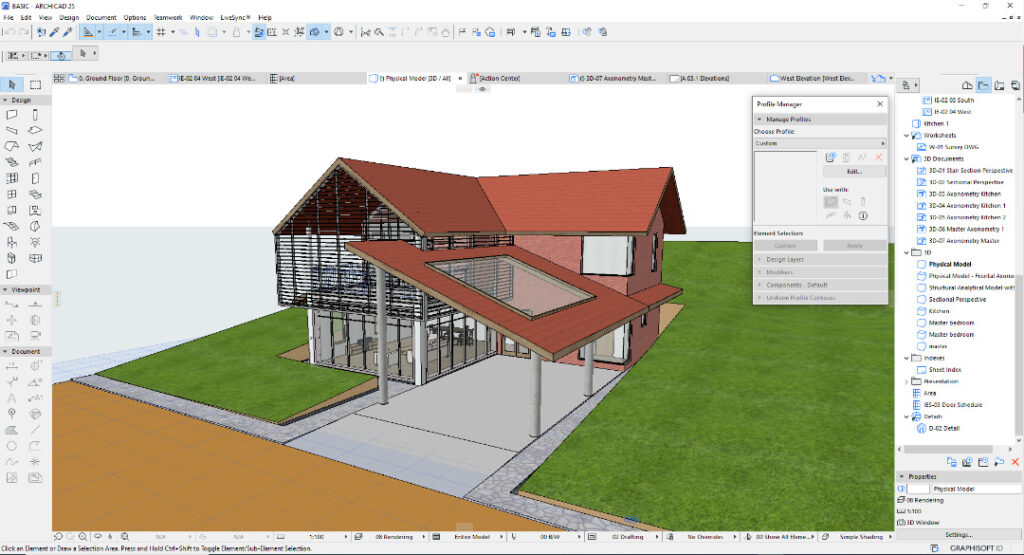Click the Edit... button in Profile Manager
The height and width of the screenshot is (555, 1024).
click(x=853, y=172)
